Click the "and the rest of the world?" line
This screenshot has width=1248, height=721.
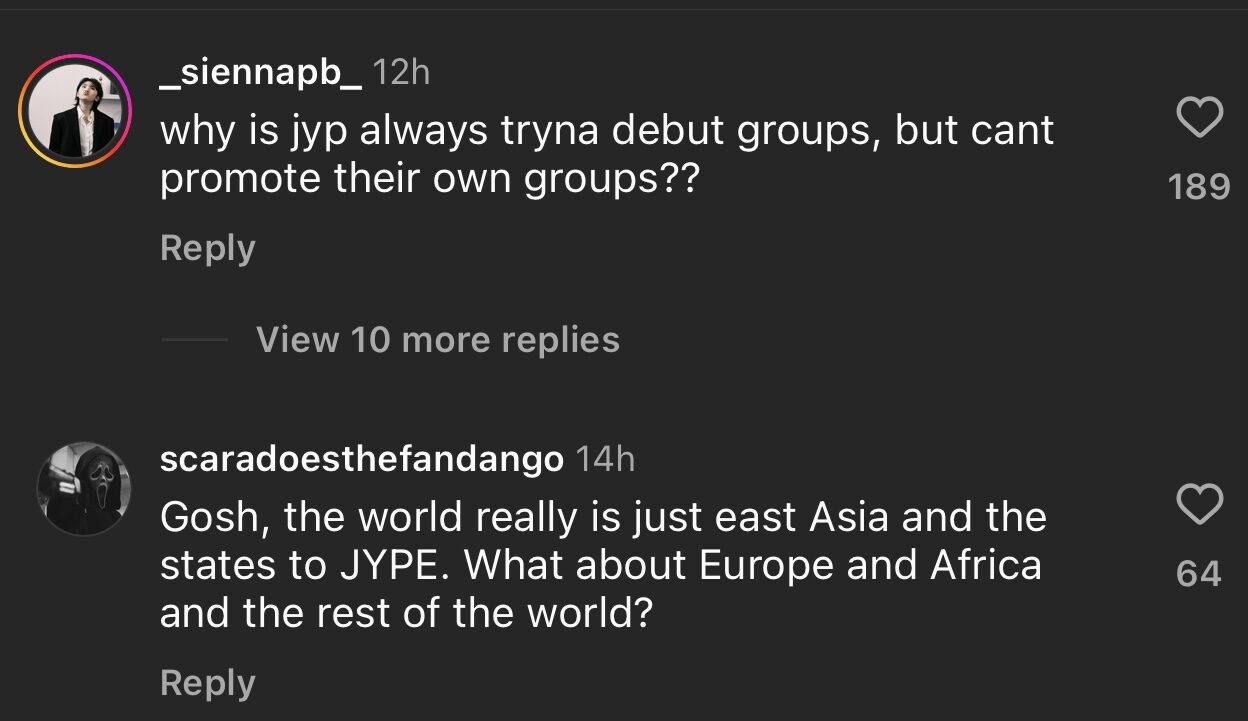coord(406,613)
